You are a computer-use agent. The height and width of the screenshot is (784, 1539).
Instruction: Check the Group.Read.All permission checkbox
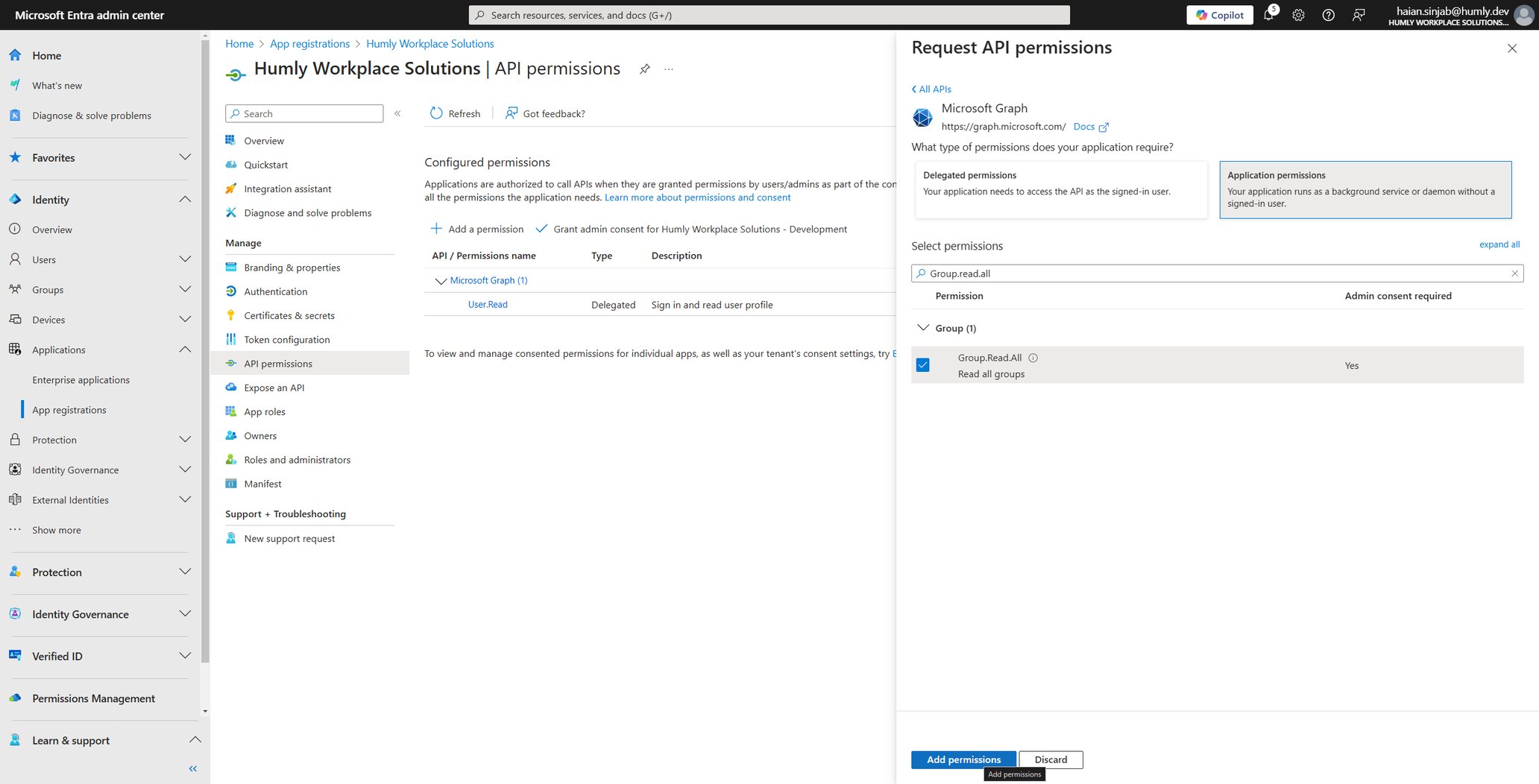[923, 364]
